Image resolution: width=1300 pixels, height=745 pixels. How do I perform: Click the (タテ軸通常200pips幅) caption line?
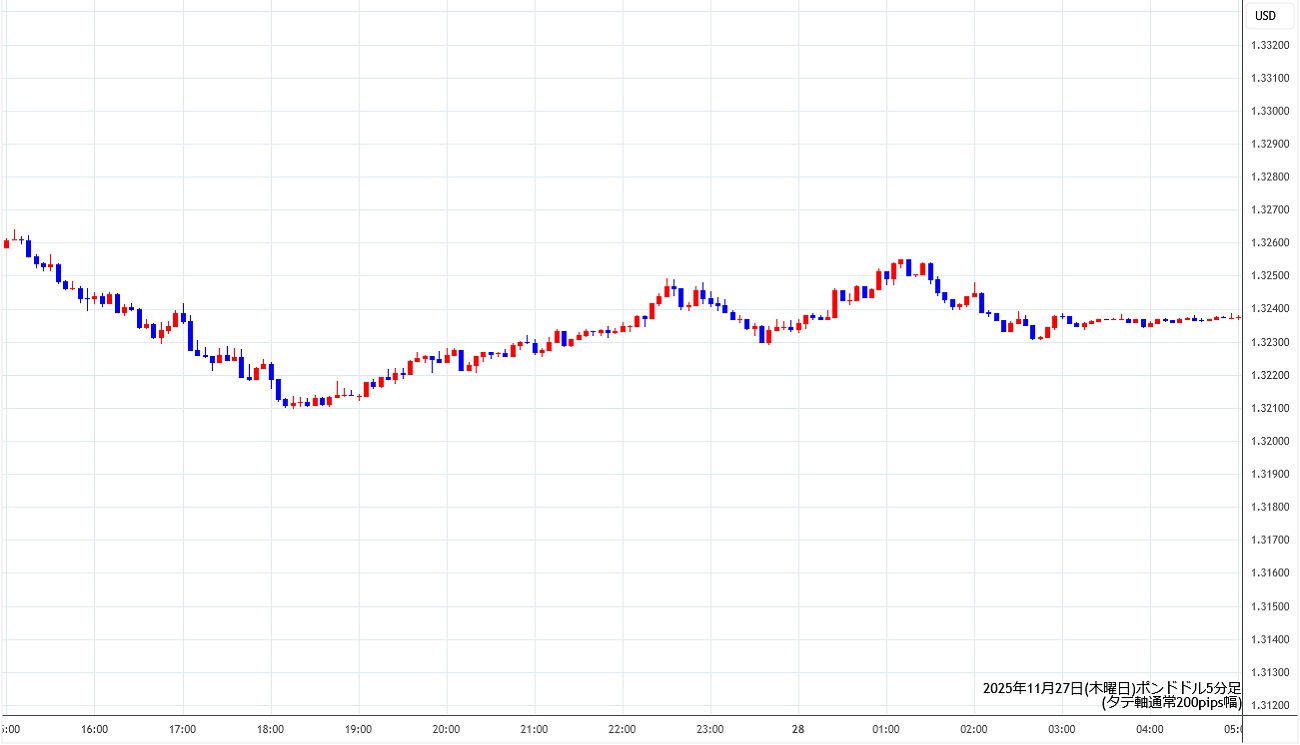pyautogui.click(x=1170, y=703)
